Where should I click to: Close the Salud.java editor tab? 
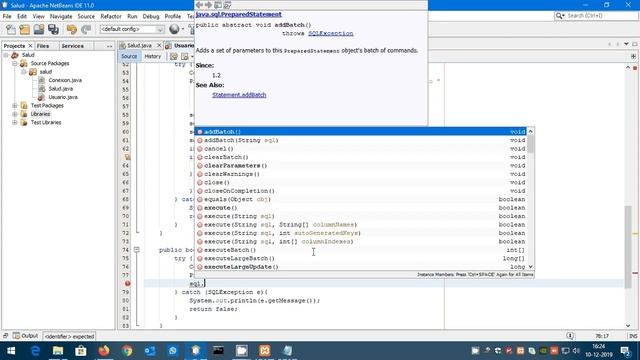point(159,45)
